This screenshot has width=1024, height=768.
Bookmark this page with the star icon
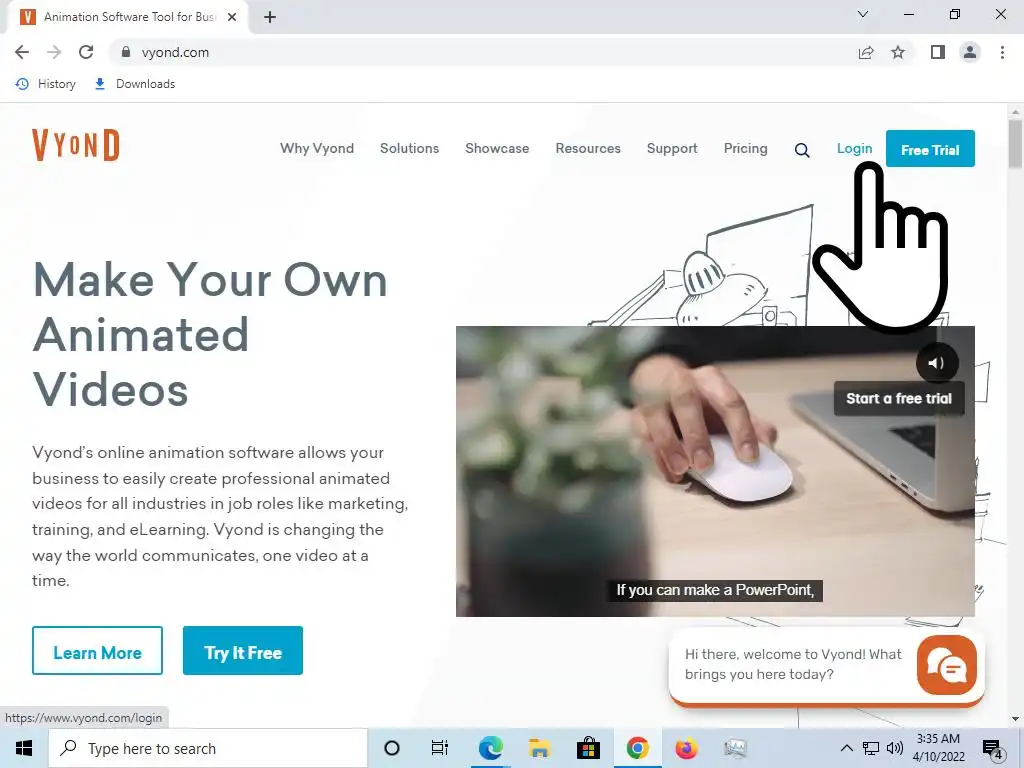click(x=898, y=52)
